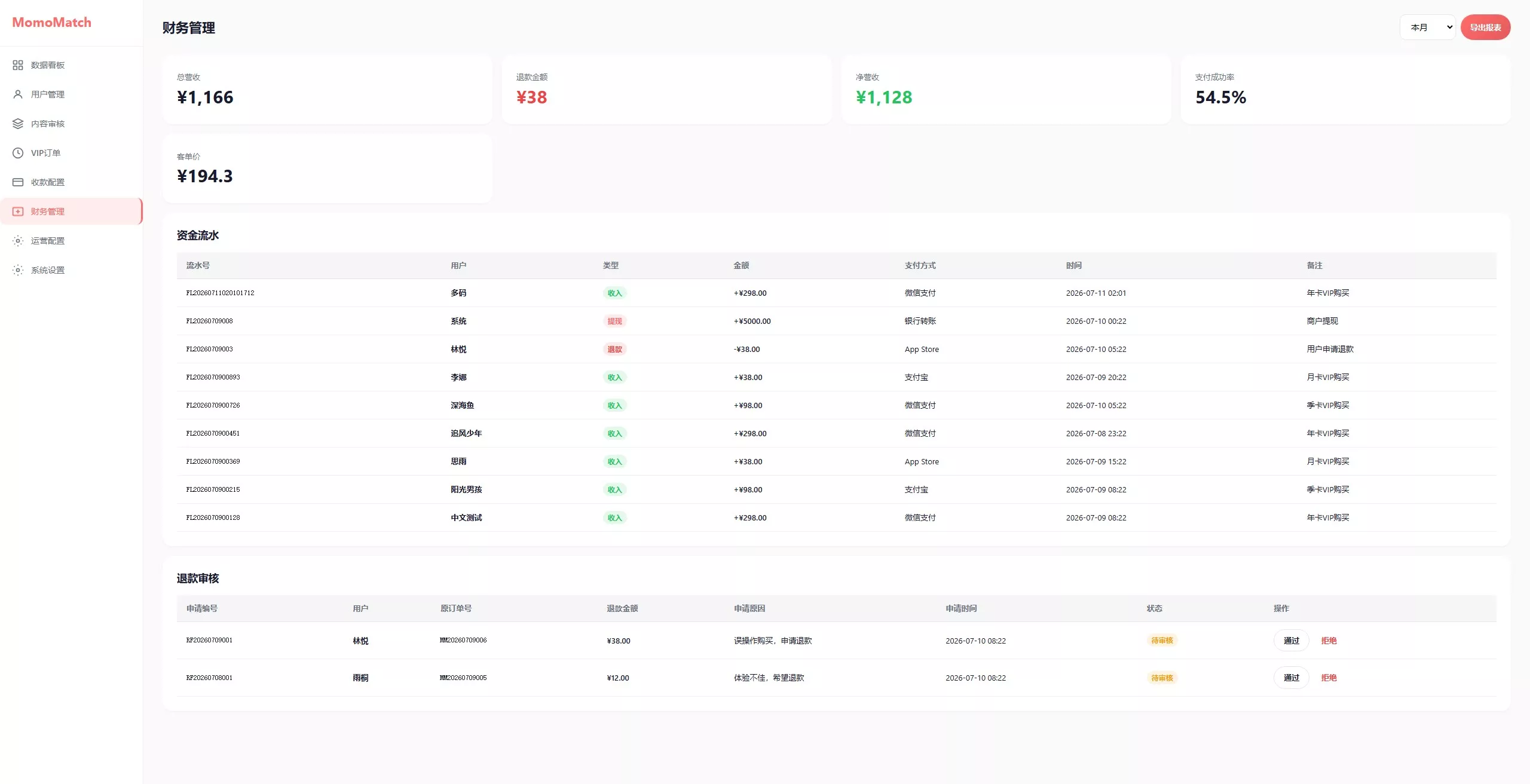Click flow number FL20260709008
Viewport: 1530px width, 784px height.
point(209,321)
